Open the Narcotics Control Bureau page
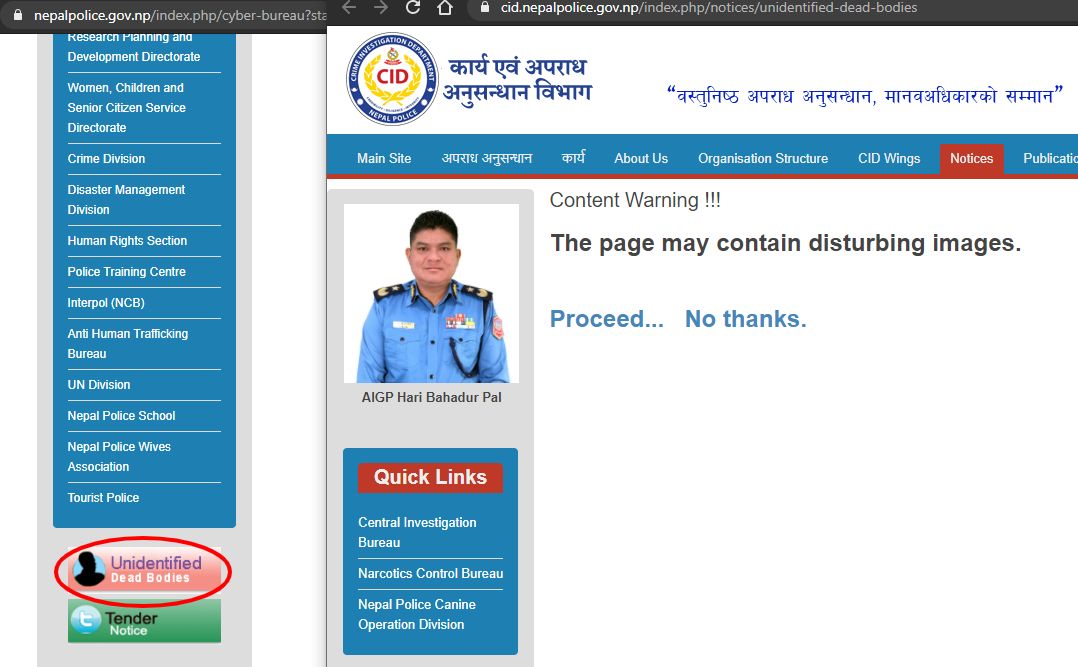 tap(430, 574)
